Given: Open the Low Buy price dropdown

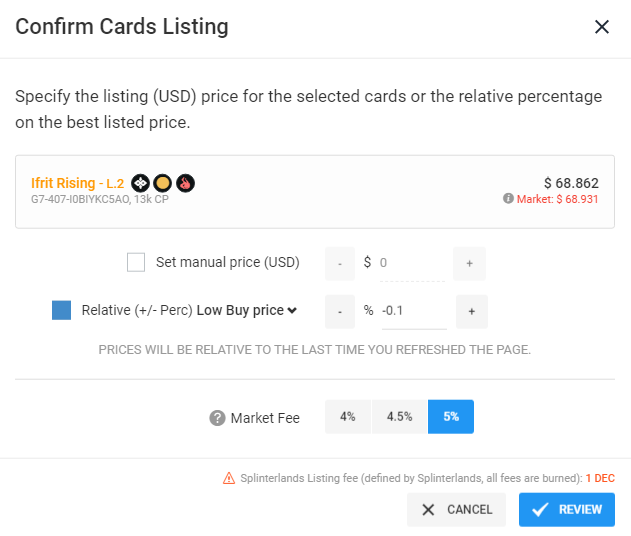Looking at the screenshot, I should (x=247, y=310).
